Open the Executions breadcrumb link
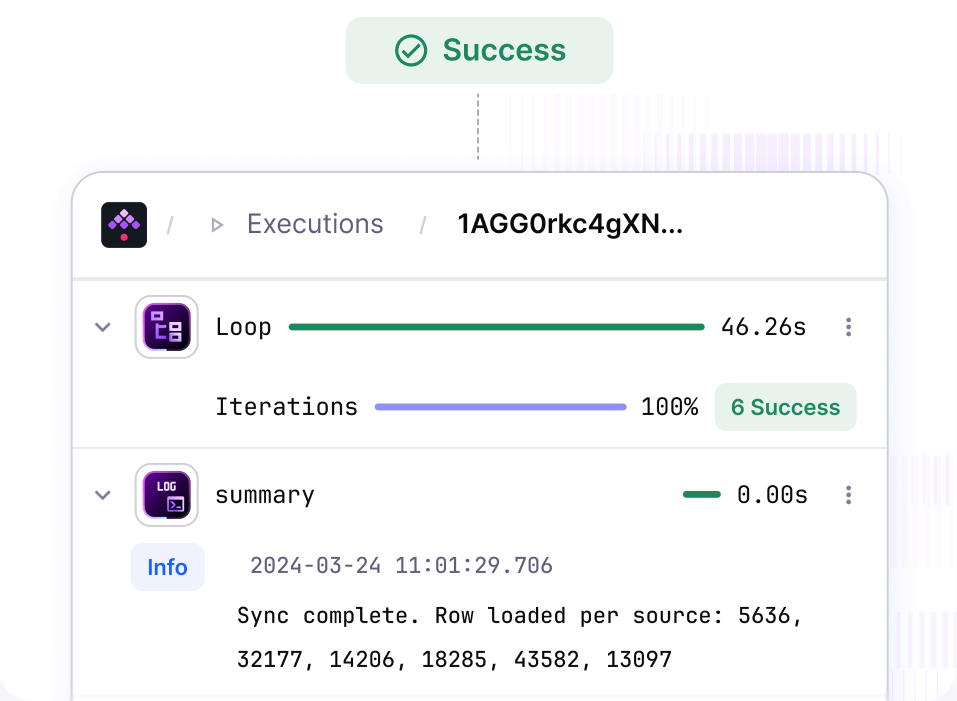957x701 pixels. pos(315,225)
